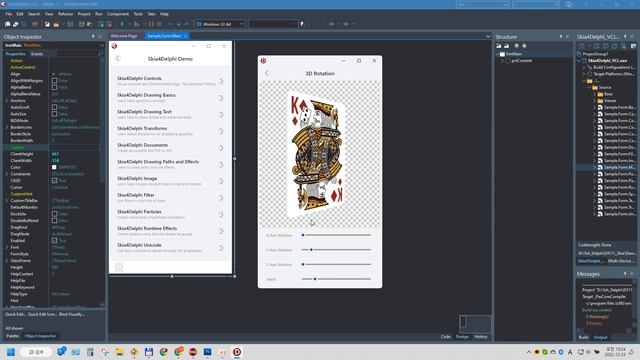The image size is (640, 360).
Task: Click the search magnifier in Object Inspector
Action: 100,53
